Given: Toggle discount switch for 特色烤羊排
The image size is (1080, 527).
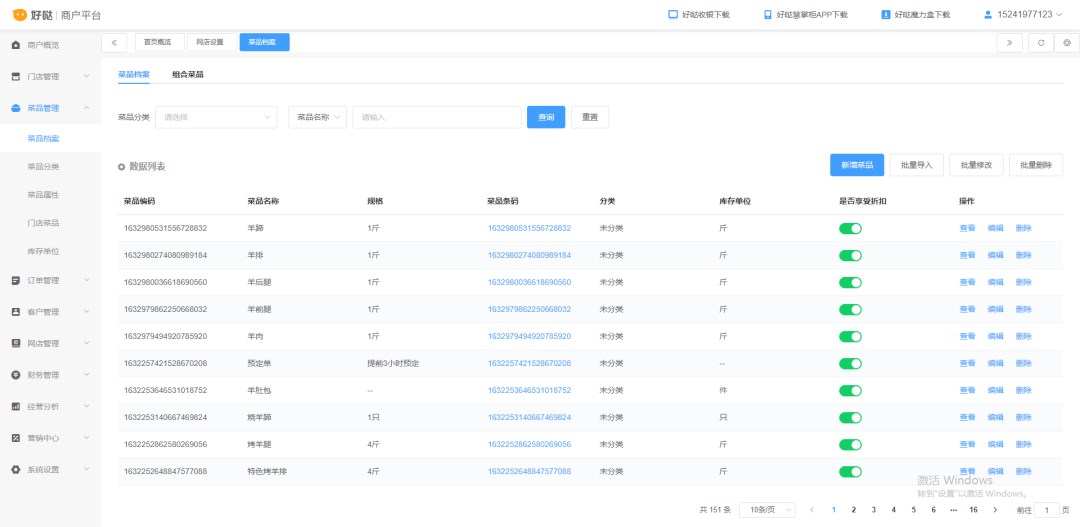Looking at the screenshot, I should click(850, 472).
